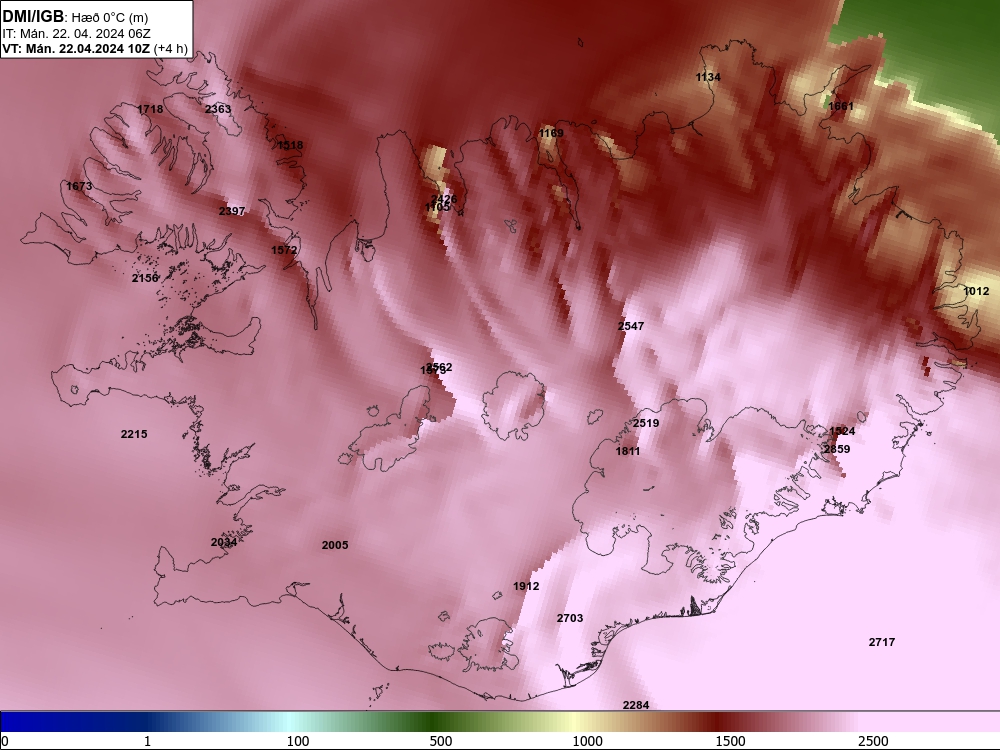Select the 1718 value label on the map

point(150,109)
